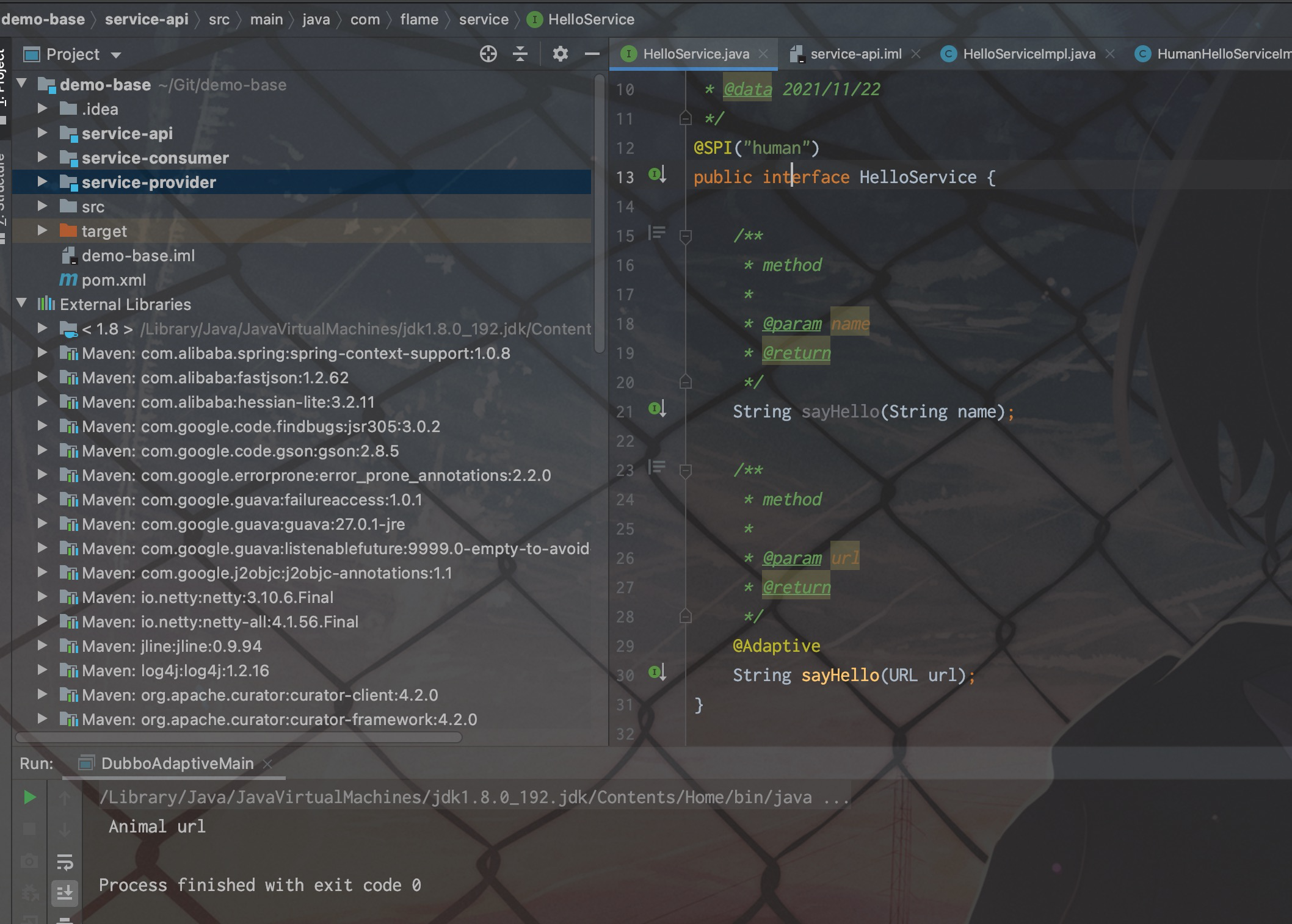Click implementation gutter icon on line 21
This screenshot has width=1292, height=924.
point(657,410)
